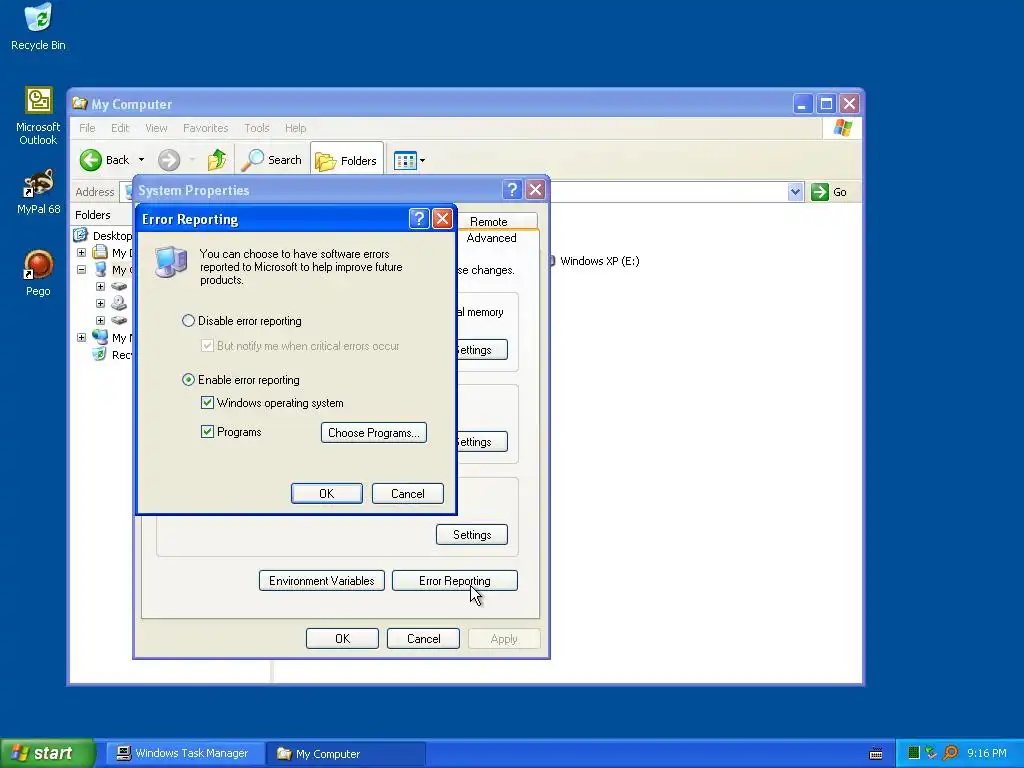Viewport: 1024px width, 768px height.
Task: Click Choose Programs button
Action: click(x=374, y=432)
